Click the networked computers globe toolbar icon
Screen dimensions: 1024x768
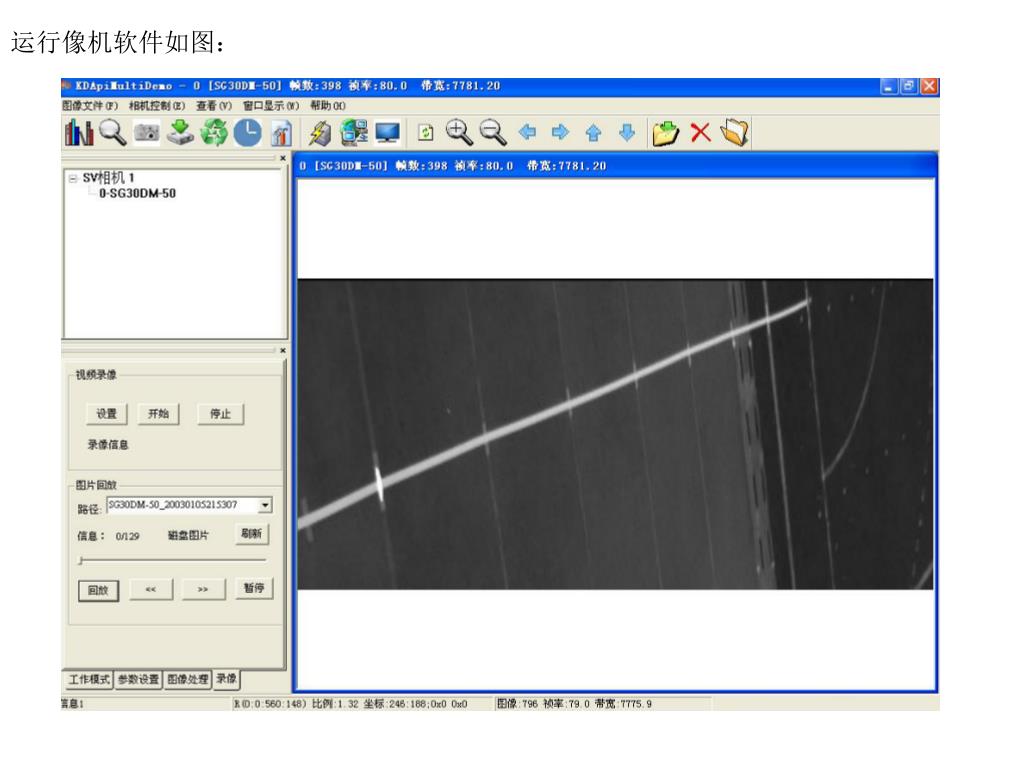pyautogui.click(x=353, y=133)
